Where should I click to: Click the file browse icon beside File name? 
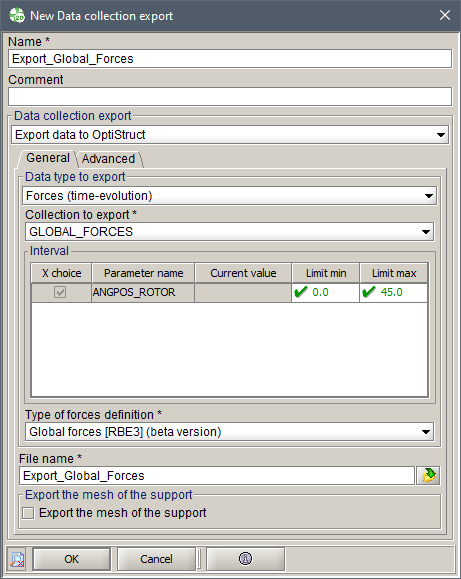click(x=428, y=475)
